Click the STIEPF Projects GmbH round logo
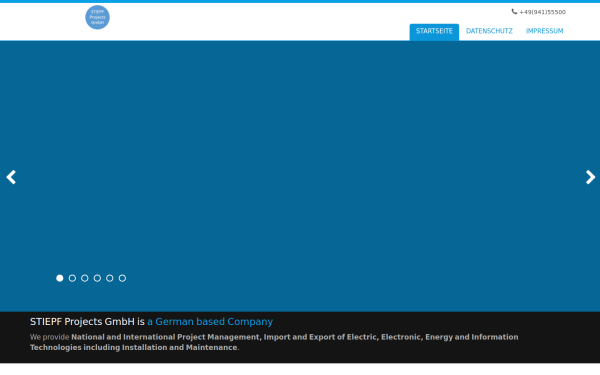 pyautogui.click(x=97, y=17)
